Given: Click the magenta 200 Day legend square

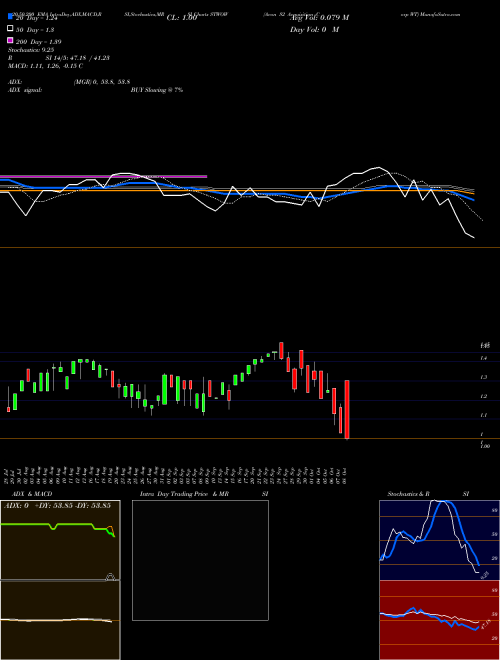Looking at the screenshot, I should (10, 40).
